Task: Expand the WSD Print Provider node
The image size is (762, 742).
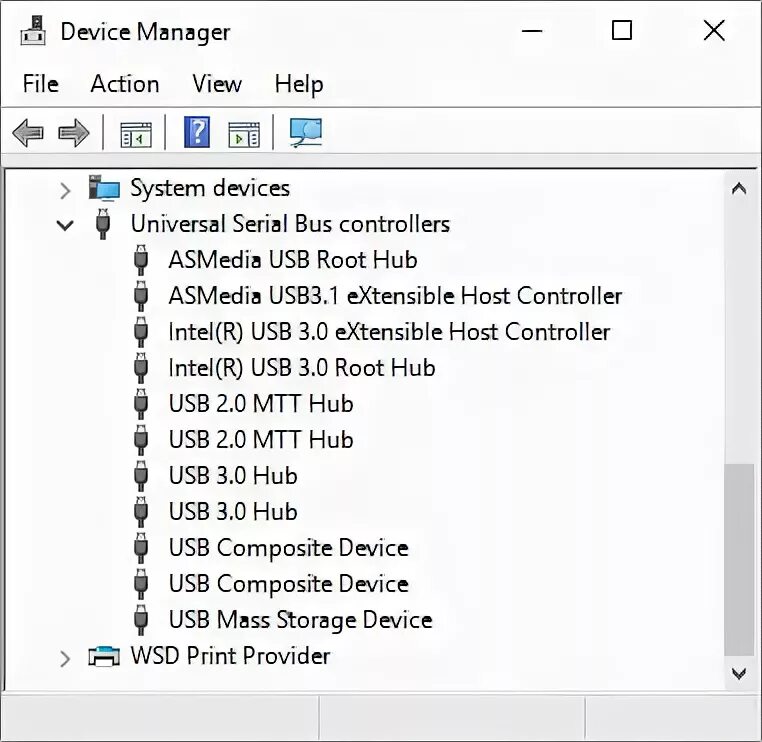Action: point(65,658)
